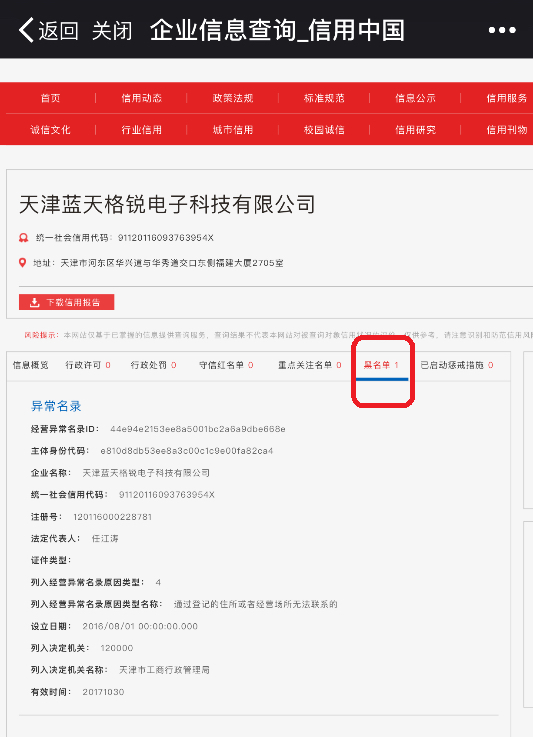The height and width of the screenshot is (737, 533).
Task: Click the red address location pin icon
Action: click(22, 263)
